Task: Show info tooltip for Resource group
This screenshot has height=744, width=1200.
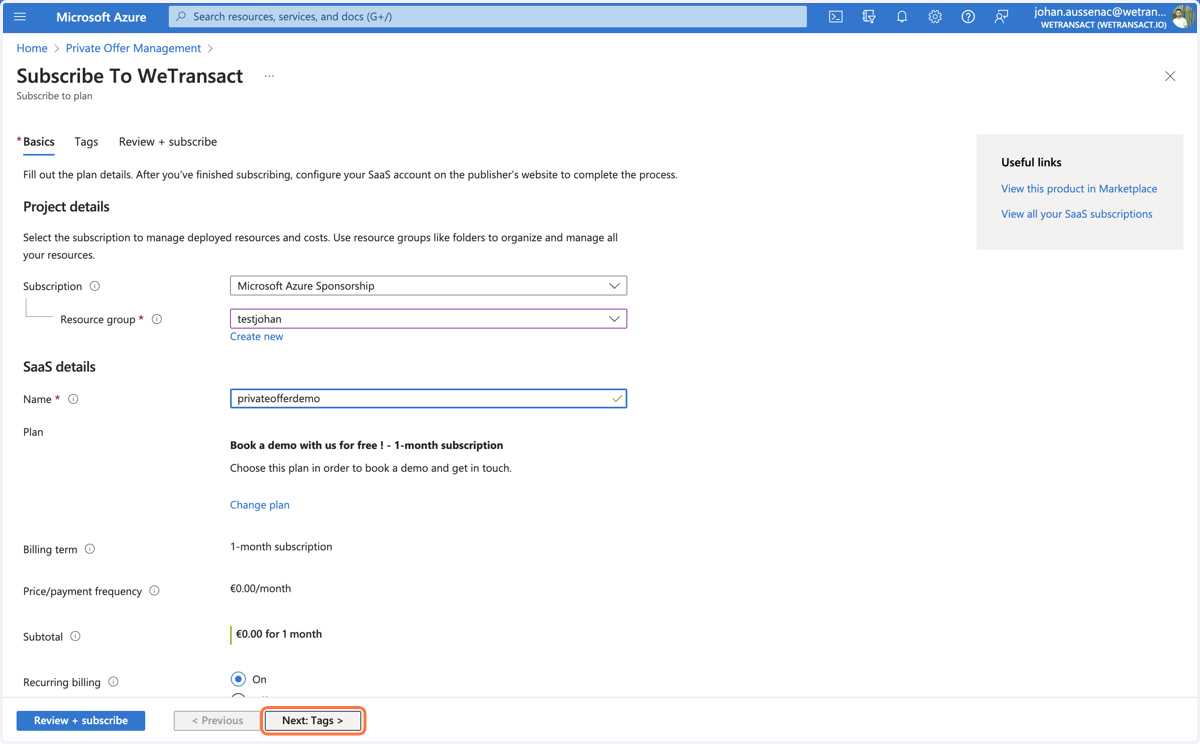Action: 157,319
